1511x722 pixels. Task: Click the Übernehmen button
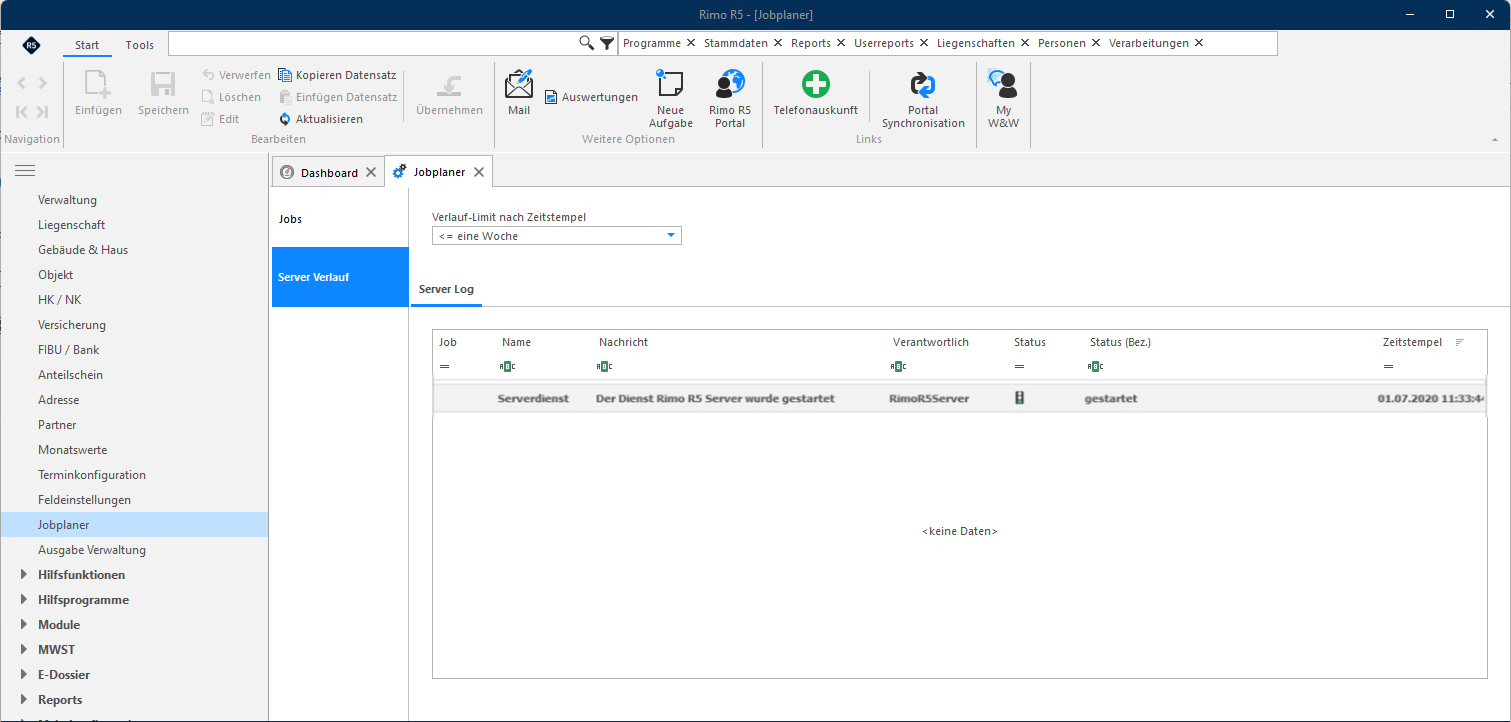coord(449,94)
